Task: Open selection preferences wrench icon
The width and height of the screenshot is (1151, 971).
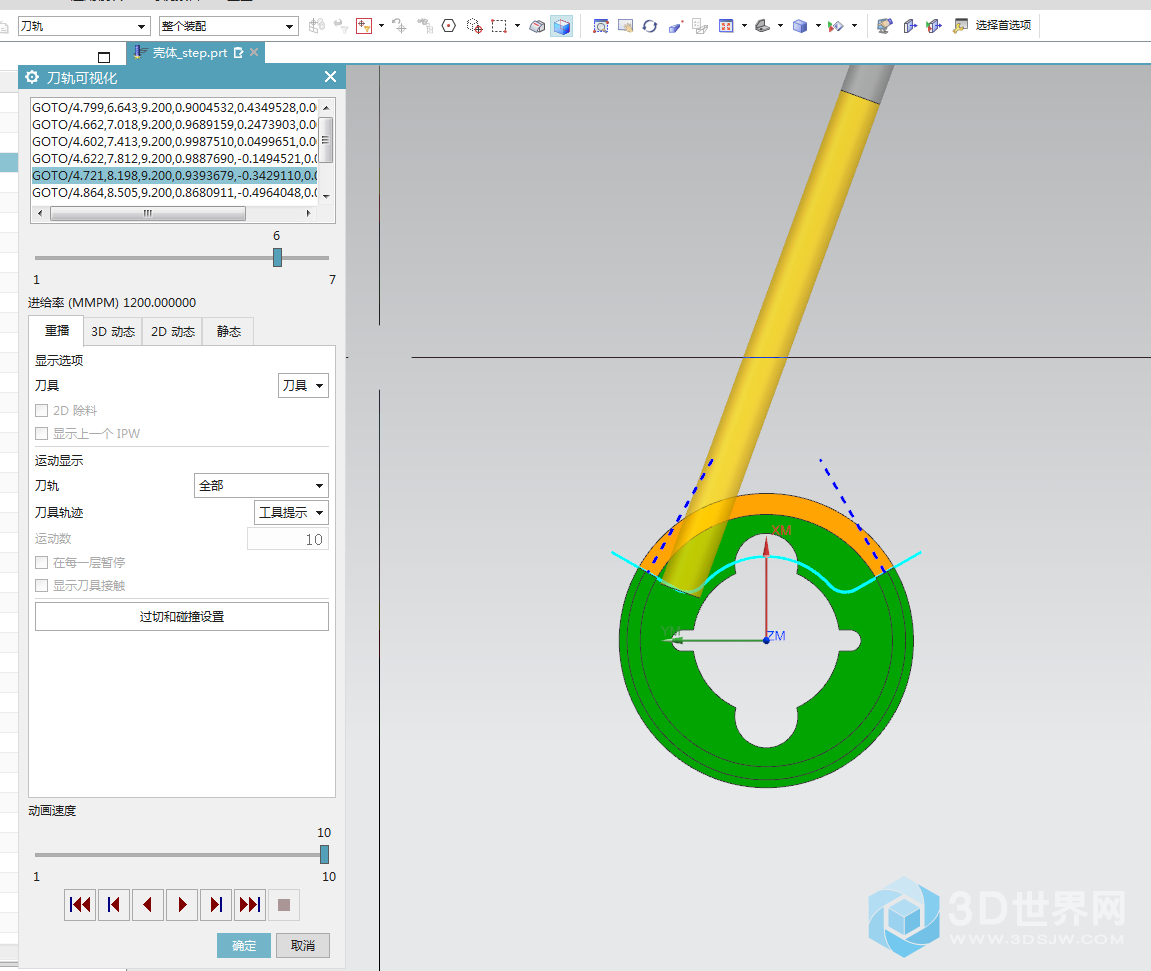Action: pos(960,26)
